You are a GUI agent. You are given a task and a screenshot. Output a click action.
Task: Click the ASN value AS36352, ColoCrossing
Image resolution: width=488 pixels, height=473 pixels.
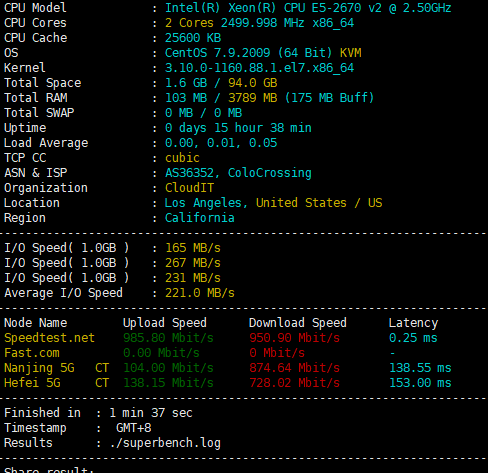tap(238, 173)
